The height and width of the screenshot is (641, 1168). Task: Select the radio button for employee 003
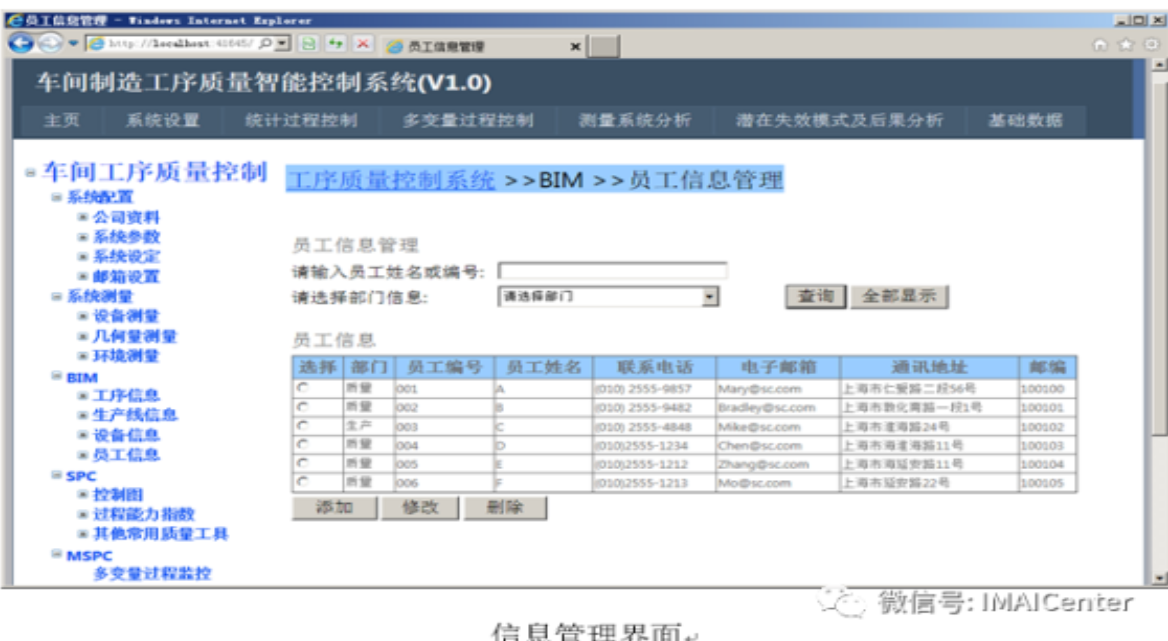(x=302, y=426)
